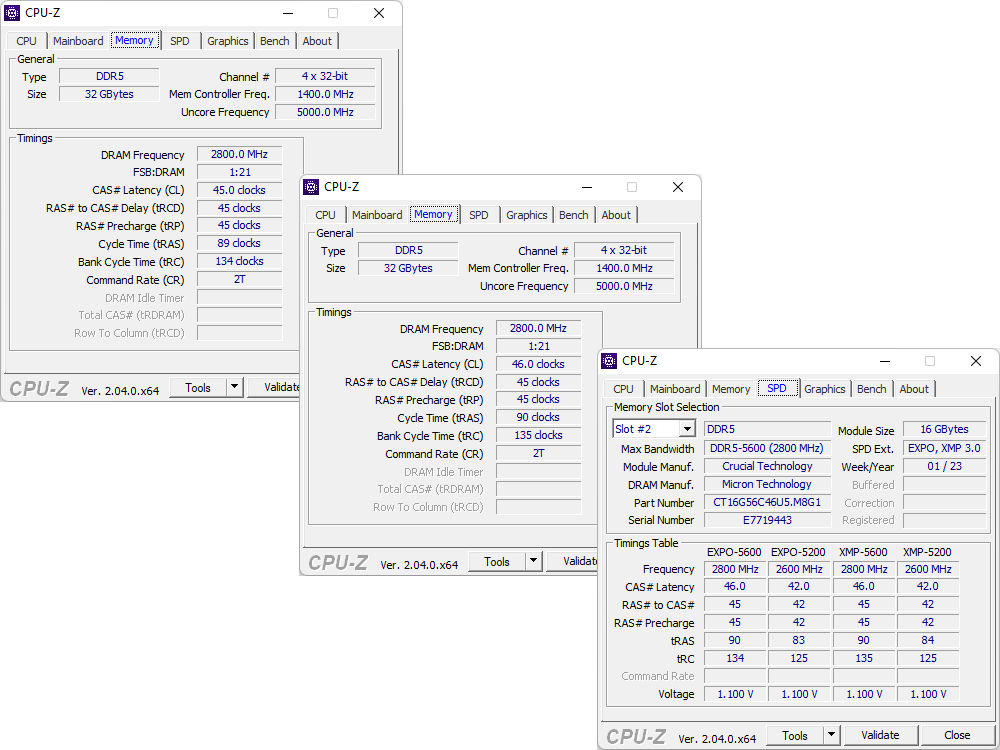Click the Tools button in the middle window
This screenshot has height=750, width=1000.
[497, 562]
